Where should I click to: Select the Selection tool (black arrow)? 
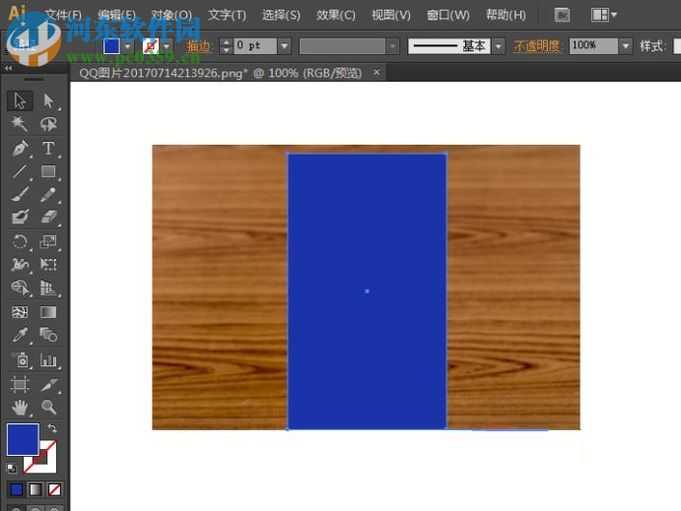click(20, 101)
